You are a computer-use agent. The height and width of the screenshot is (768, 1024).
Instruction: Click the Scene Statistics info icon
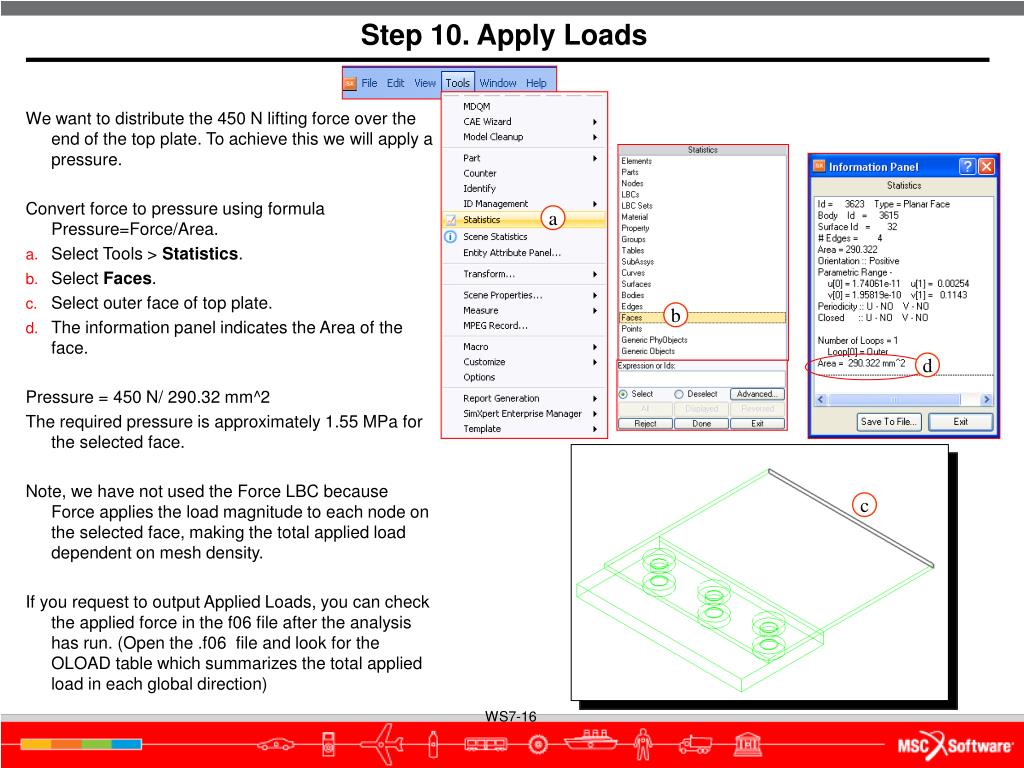click(x=451, y=236)
